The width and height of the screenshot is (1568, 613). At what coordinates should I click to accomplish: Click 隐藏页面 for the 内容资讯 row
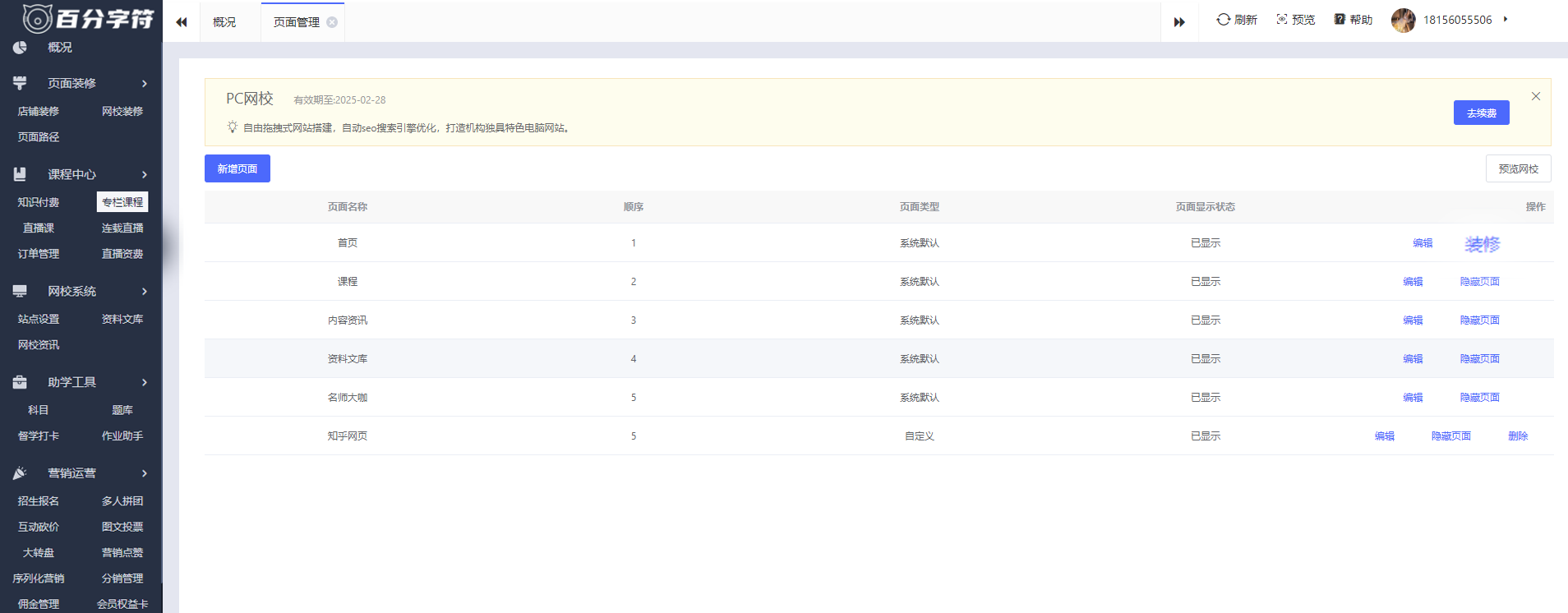coord(1479,320)
